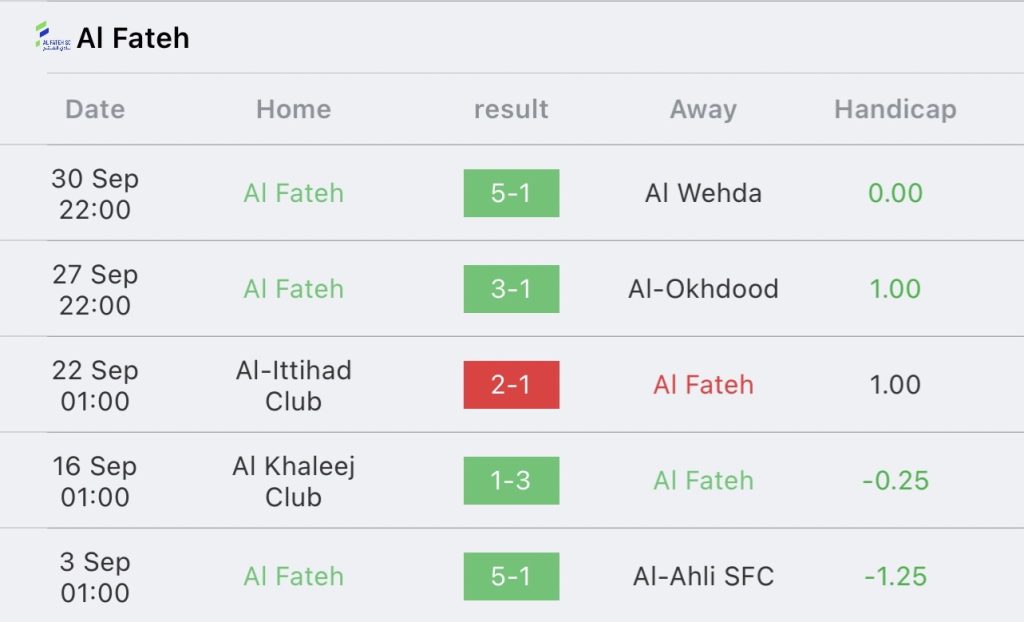Open the 1-3 result at Al Khaleej Club
This screenshot has width=1024, height=622.
511,480
